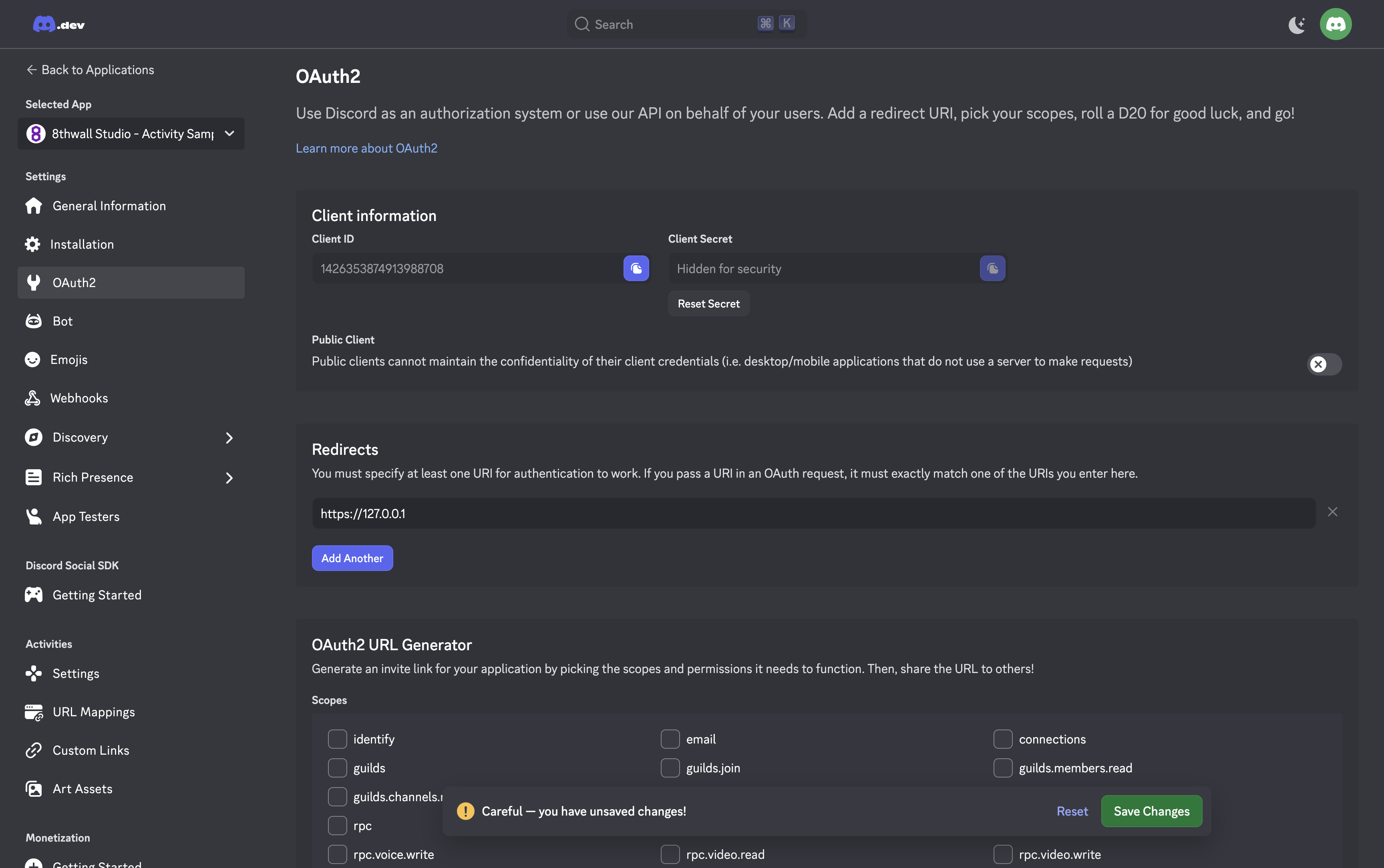Copy the Client ID with the copy icon

click(x=636, y=268)
